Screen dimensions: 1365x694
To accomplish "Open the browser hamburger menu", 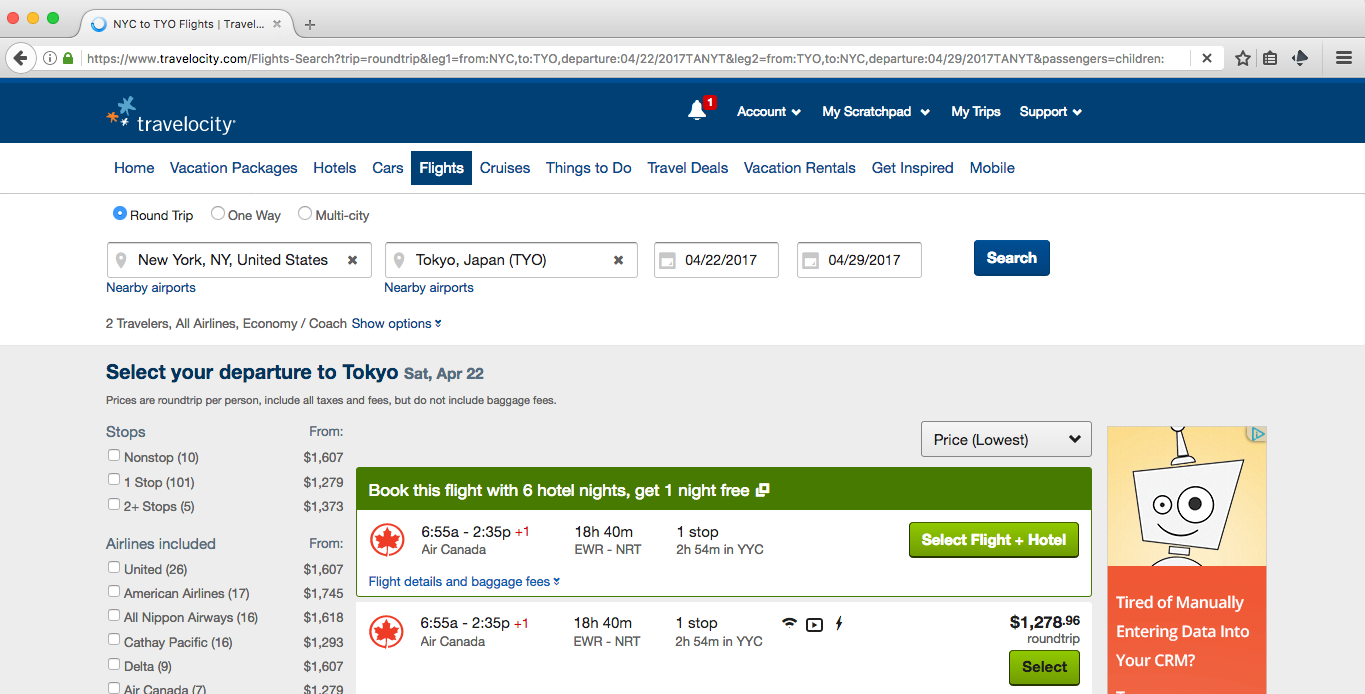I will [1344, 58].
